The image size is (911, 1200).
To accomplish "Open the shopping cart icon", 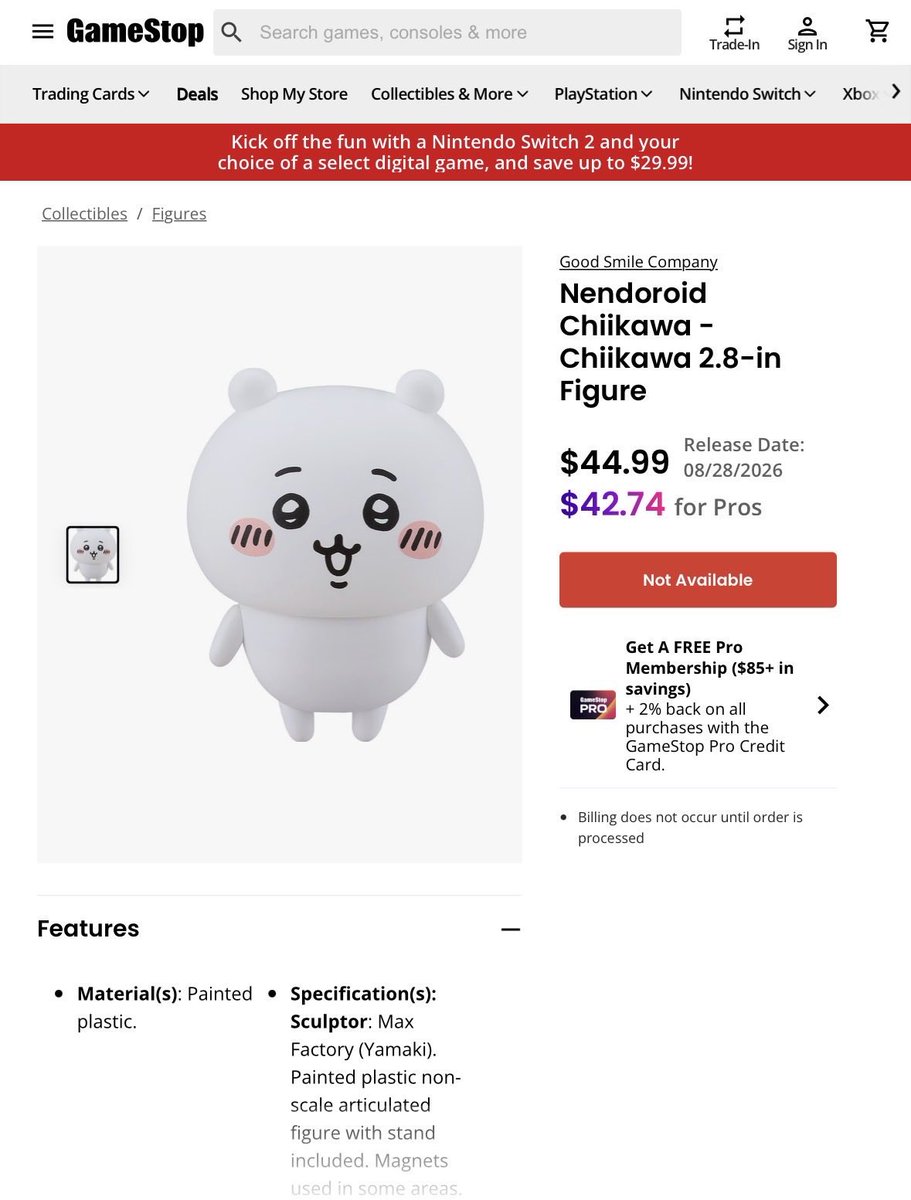I will pos(878,32).
